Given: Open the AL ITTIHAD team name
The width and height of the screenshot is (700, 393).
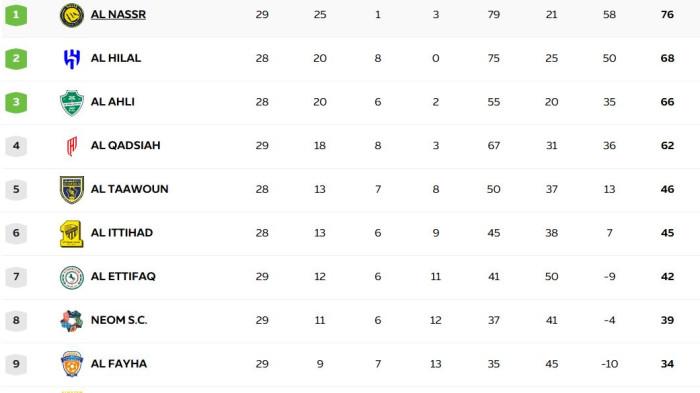Looking at the screenshot, I should 121,233.
